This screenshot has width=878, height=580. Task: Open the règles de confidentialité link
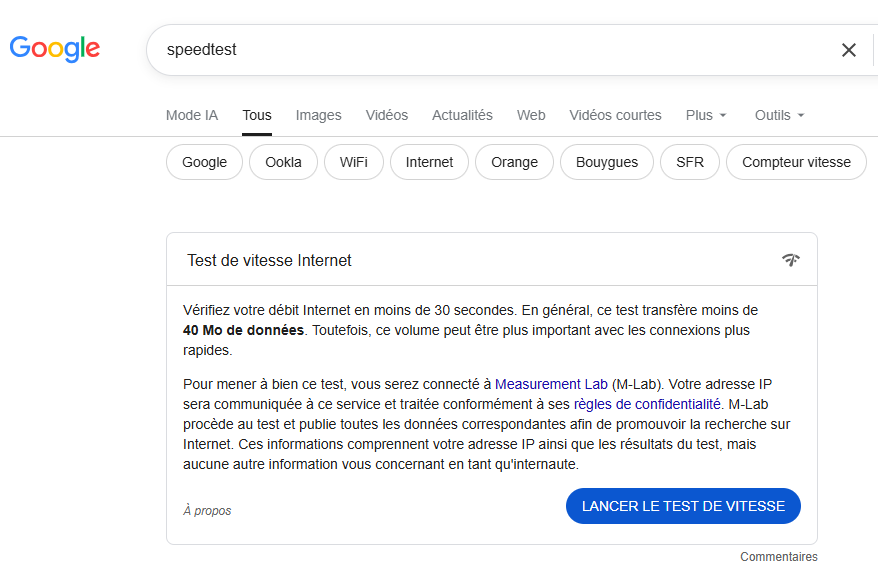[647, 404]
